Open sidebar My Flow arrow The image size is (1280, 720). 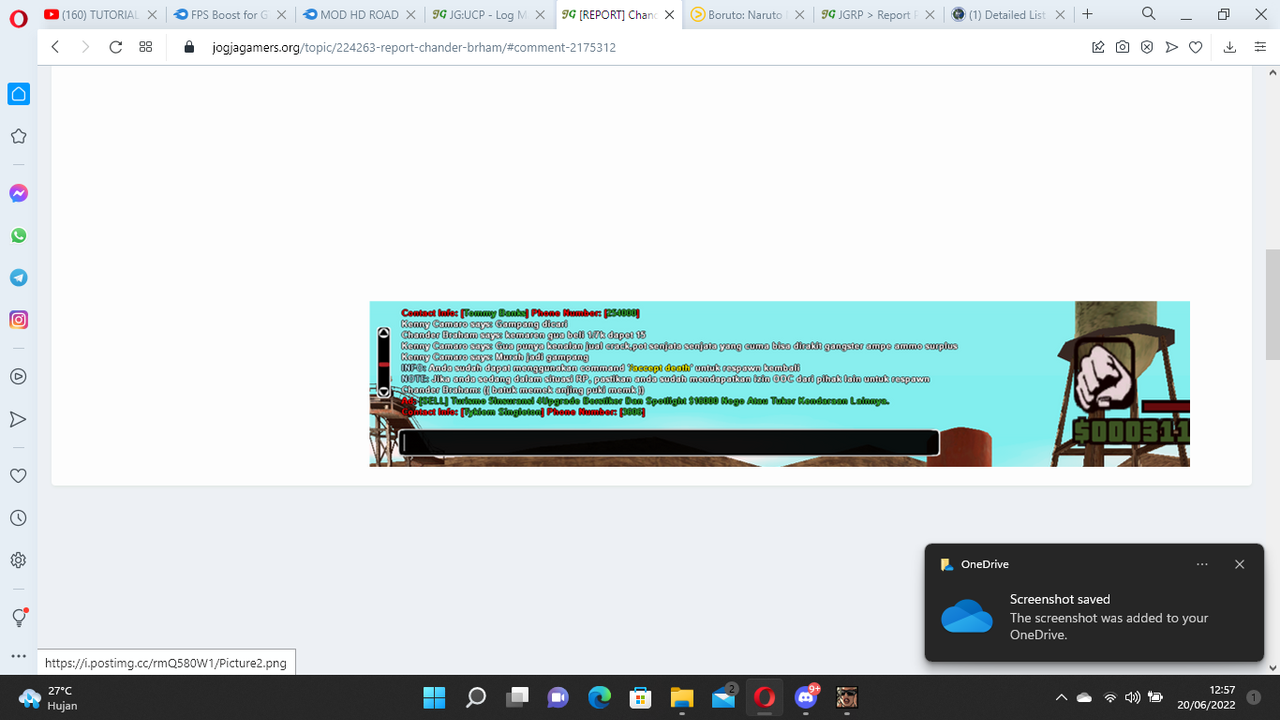(x=18, y=419)
